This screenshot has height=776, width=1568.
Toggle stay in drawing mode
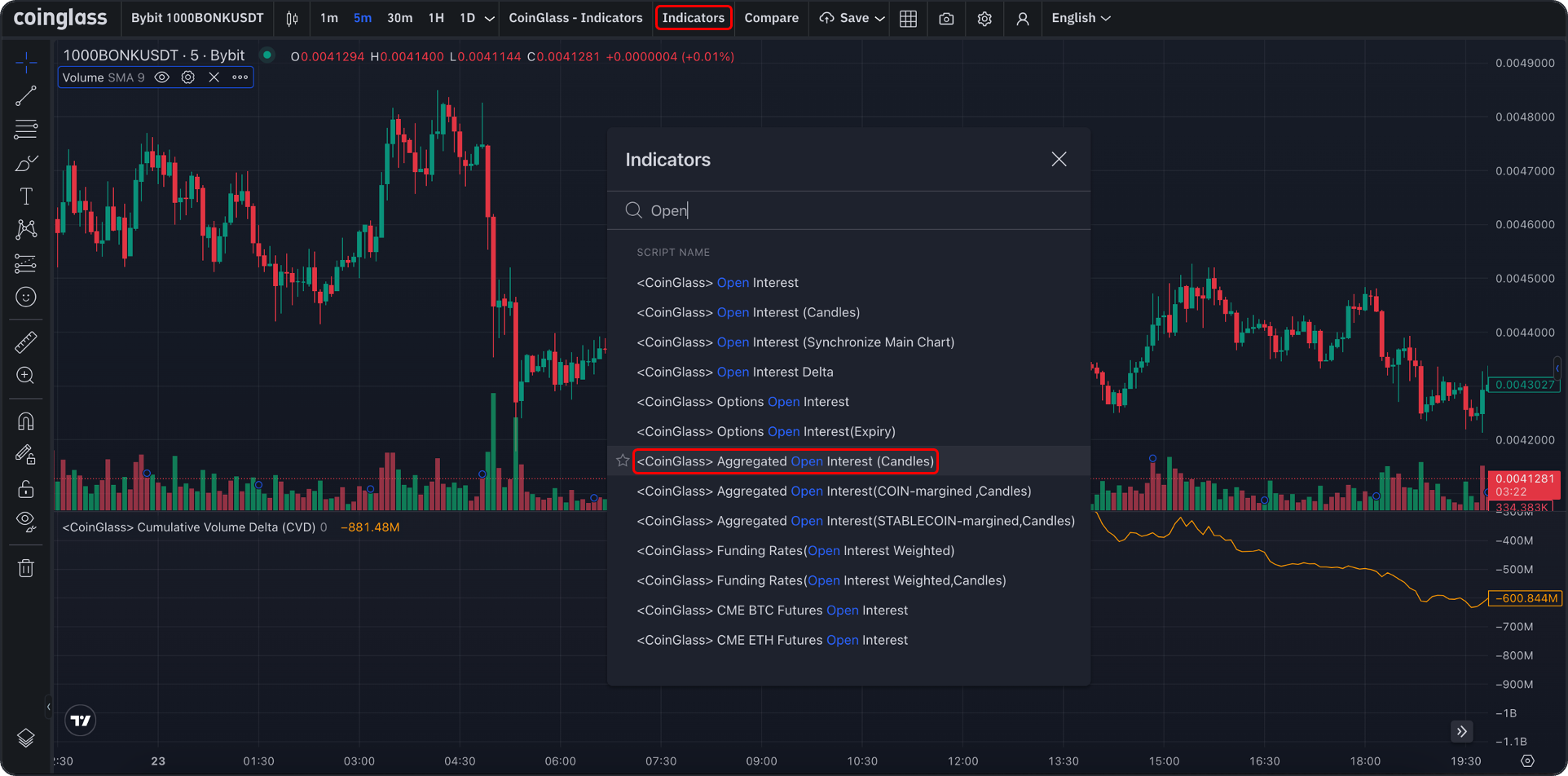click(26, 455)
